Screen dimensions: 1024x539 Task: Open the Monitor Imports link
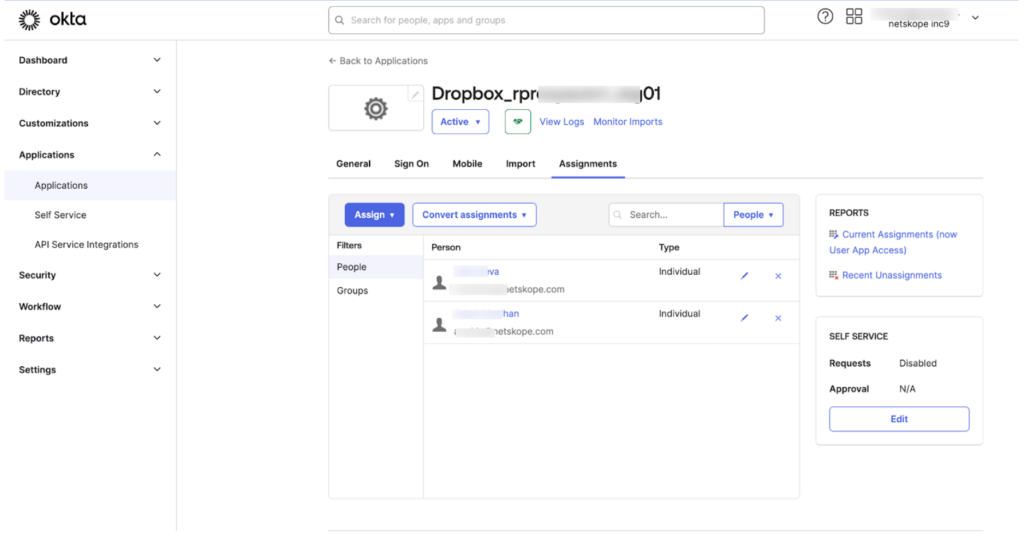click(628, 122)
